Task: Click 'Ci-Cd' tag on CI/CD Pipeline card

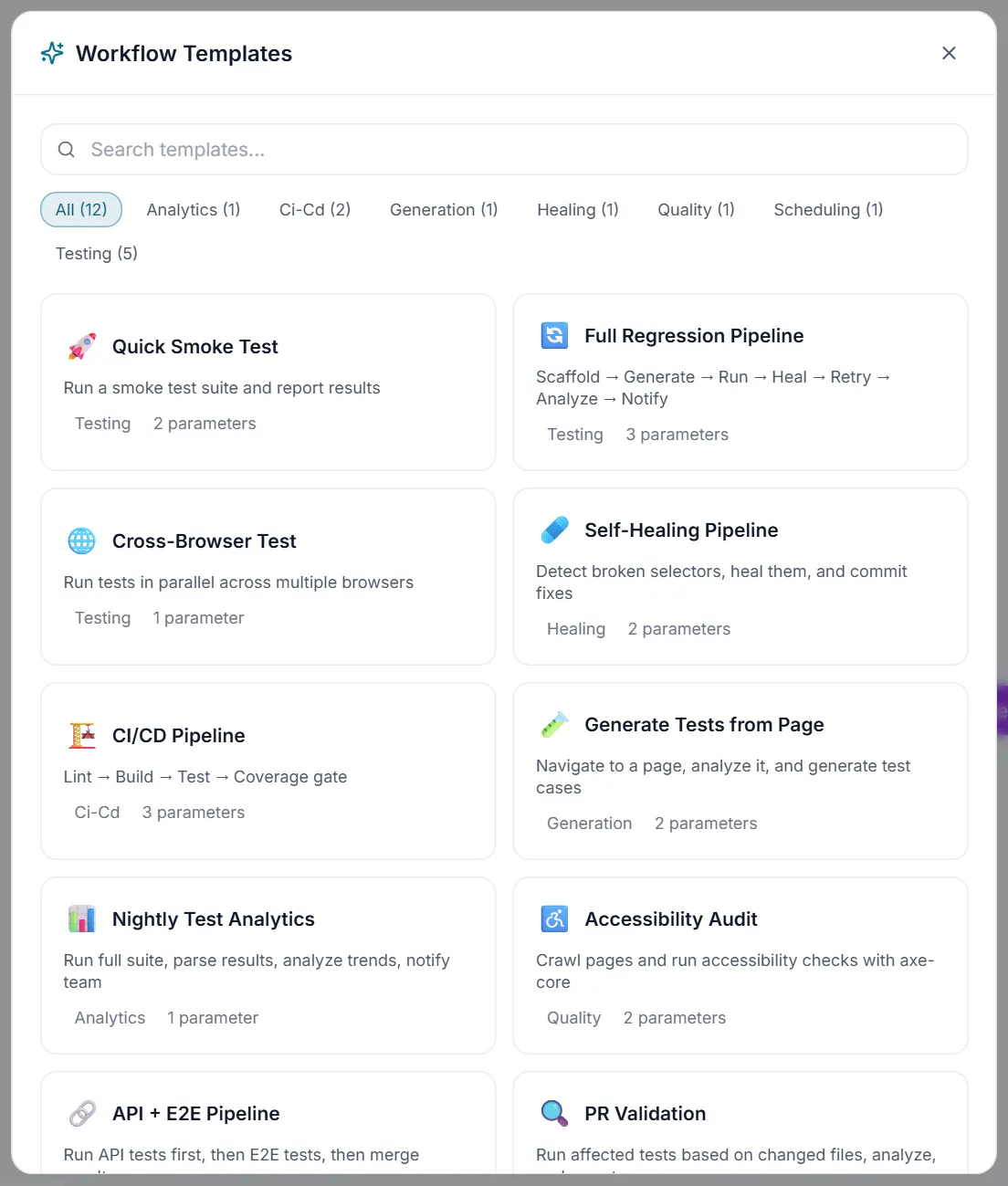Action: pyautogui.click(x=97, y=813)
